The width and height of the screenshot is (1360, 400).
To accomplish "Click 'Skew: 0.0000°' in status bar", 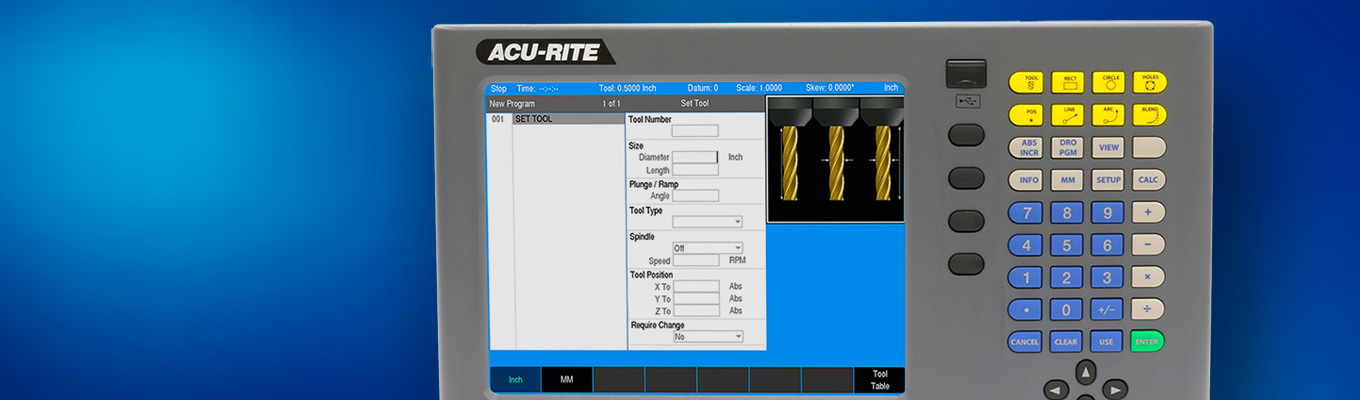I will [x=830, y=88].
